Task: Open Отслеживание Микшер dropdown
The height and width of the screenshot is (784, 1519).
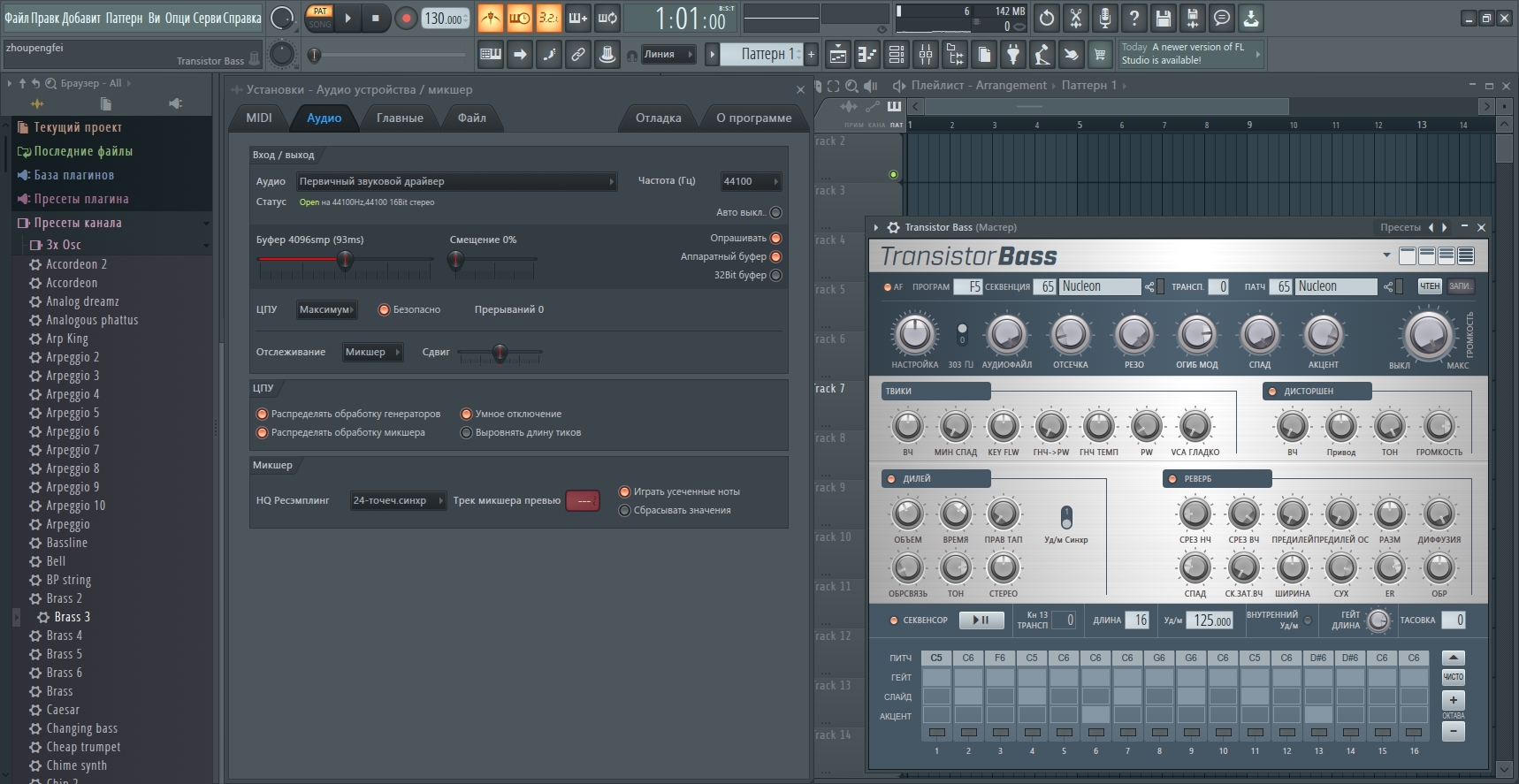Action: [372, 352]
